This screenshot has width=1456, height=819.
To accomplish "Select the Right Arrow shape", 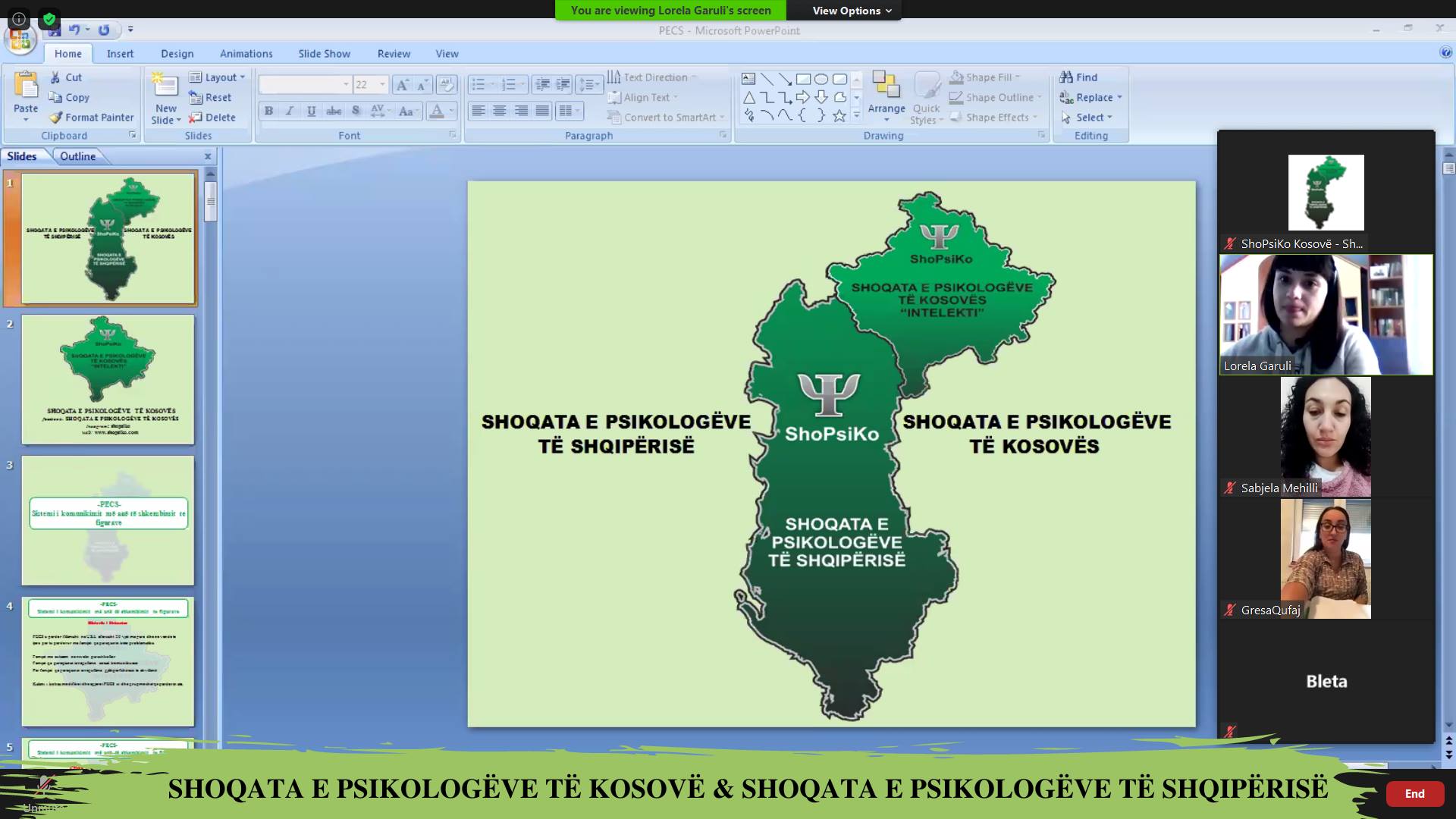I will pos(803,97).
